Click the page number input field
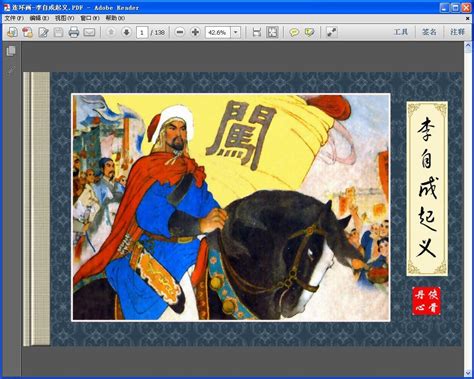 tap(142, 33)
